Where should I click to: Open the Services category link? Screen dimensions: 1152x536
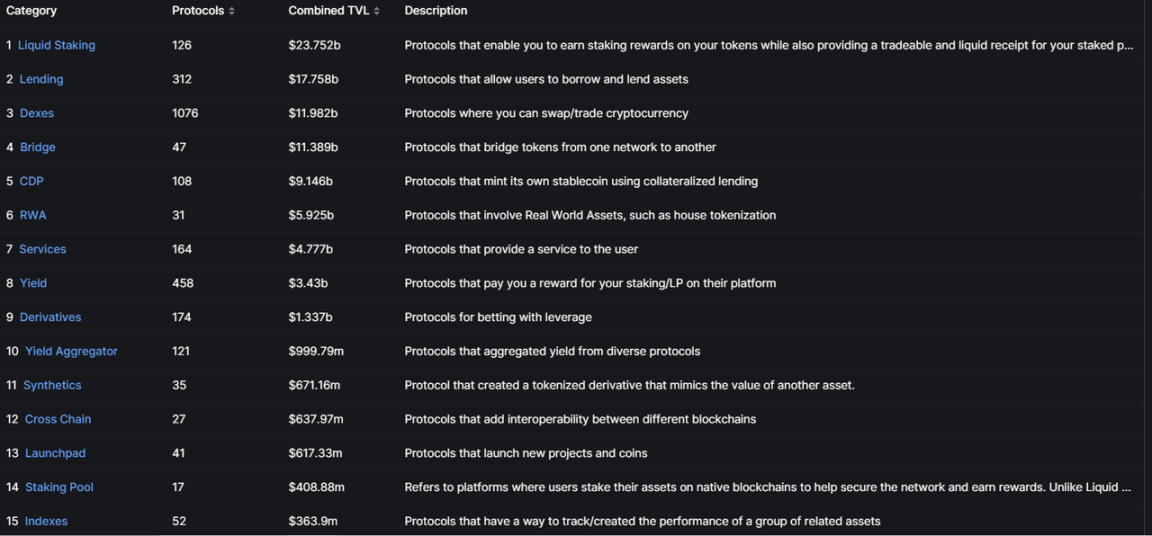click(43, 249)
